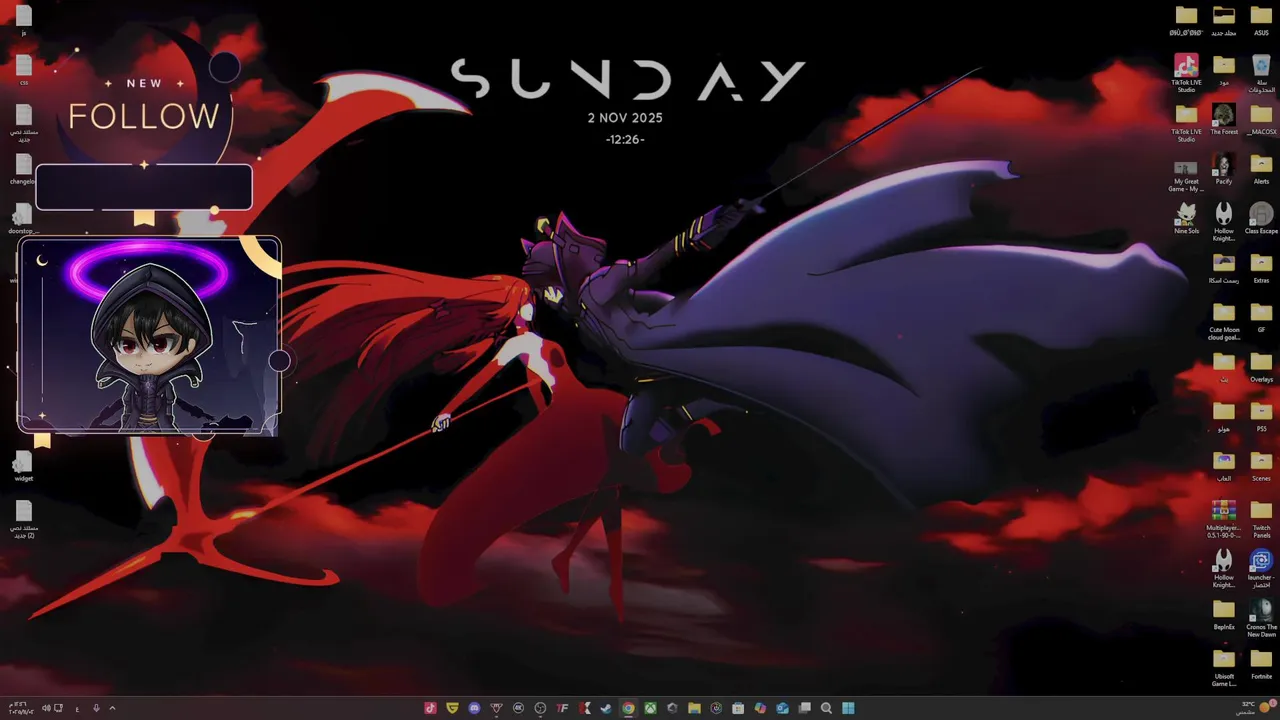Select the Twitch Panels folder

pyautogui.click(x=1261, y=518)
